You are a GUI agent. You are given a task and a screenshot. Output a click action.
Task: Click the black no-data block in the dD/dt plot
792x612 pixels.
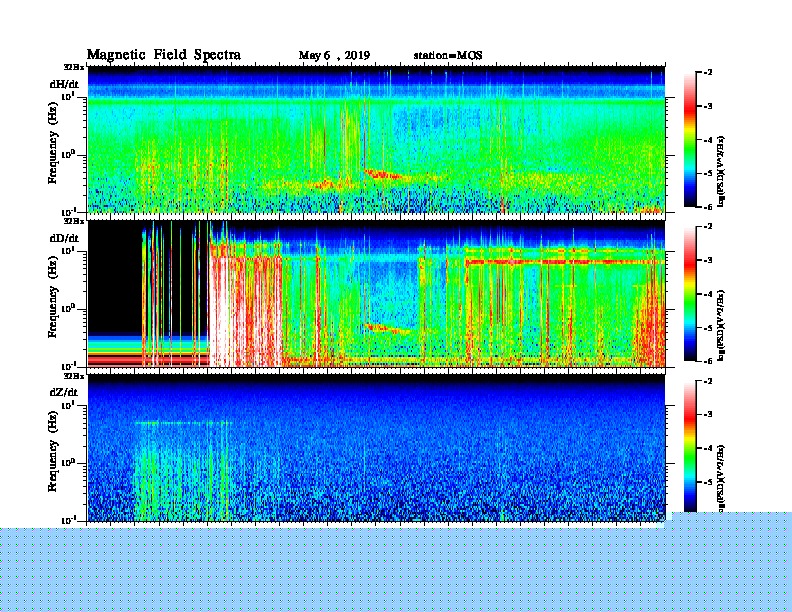115,278
